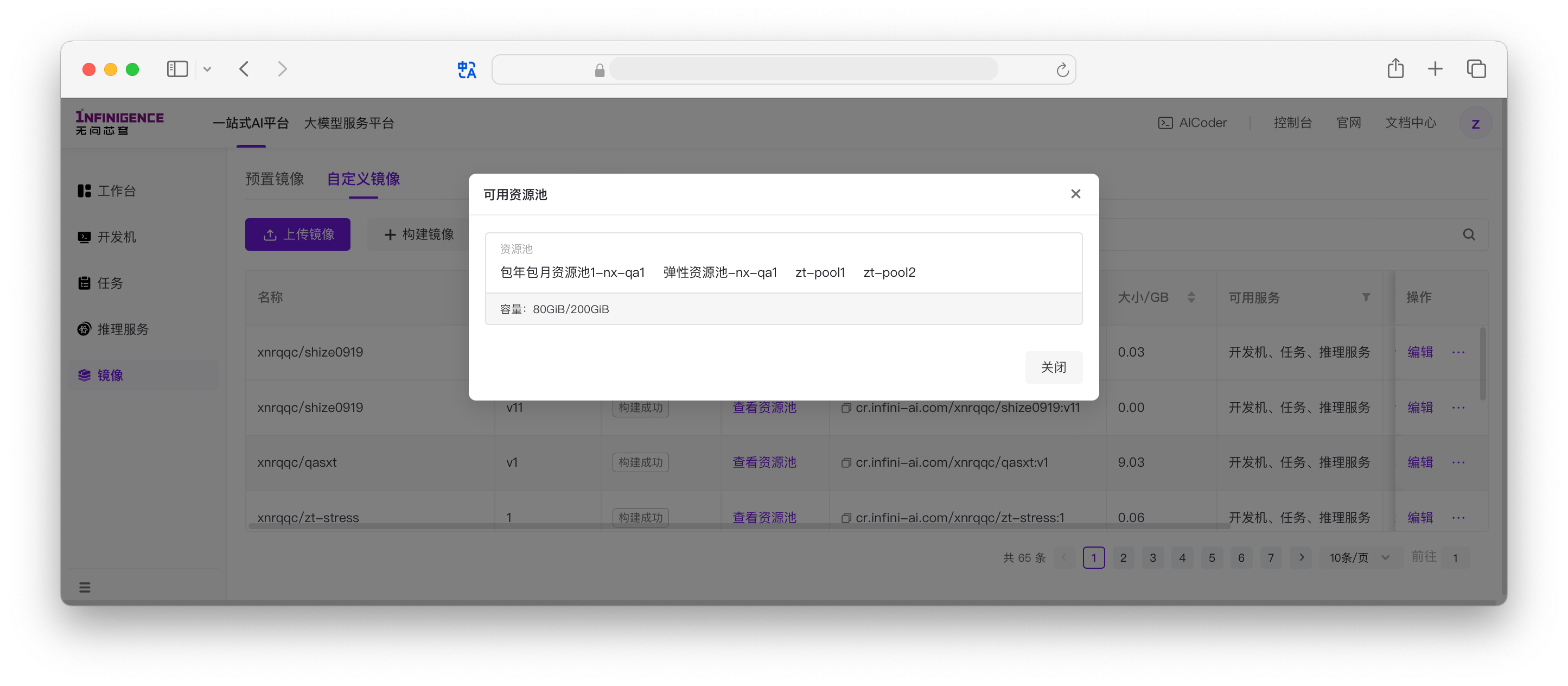The height and width of the screenshot is (686, 1568).
Task: Open the 可用服务 column filter icon
Action: coord(1366,297)
